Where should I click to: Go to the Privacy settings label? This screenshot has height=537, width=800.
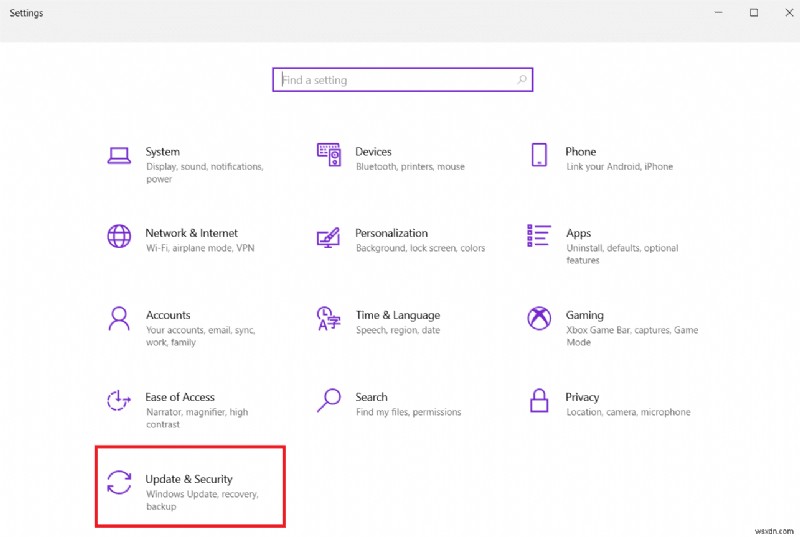pos(582,397)
